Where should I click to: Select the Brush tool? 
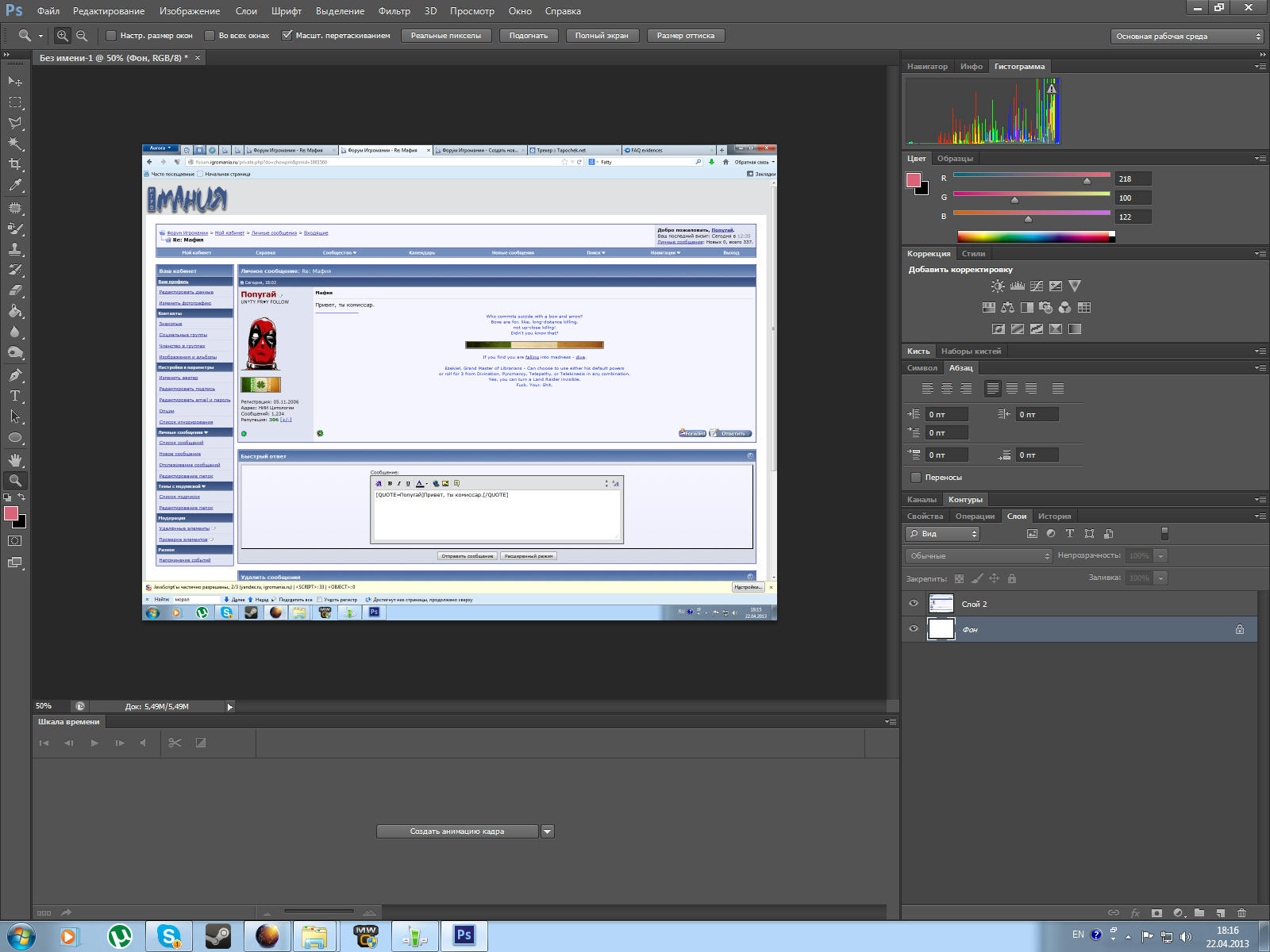pyautogui.click(x=15, y=228)
